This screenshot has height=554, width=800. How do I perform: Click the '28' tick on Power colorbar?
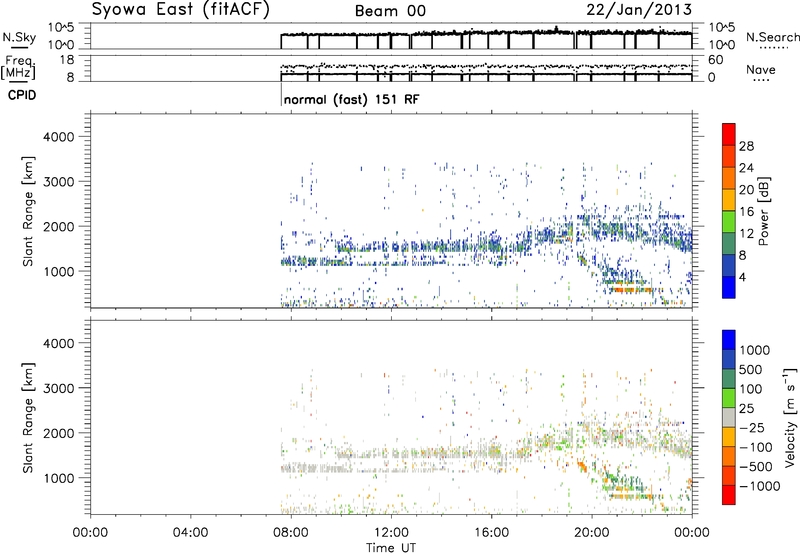746,146
